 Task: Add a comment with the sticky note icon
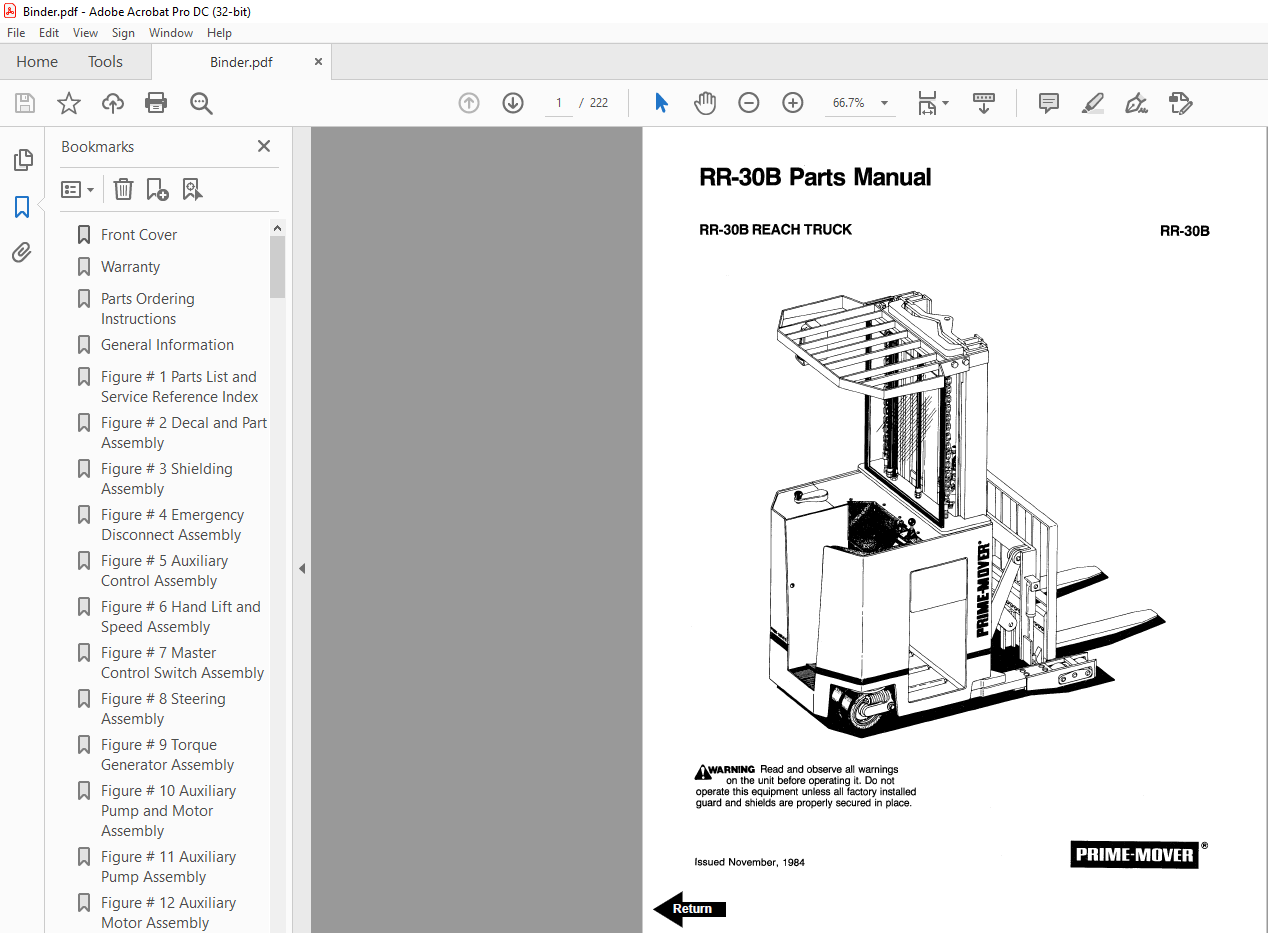(x=1049, y=103)
